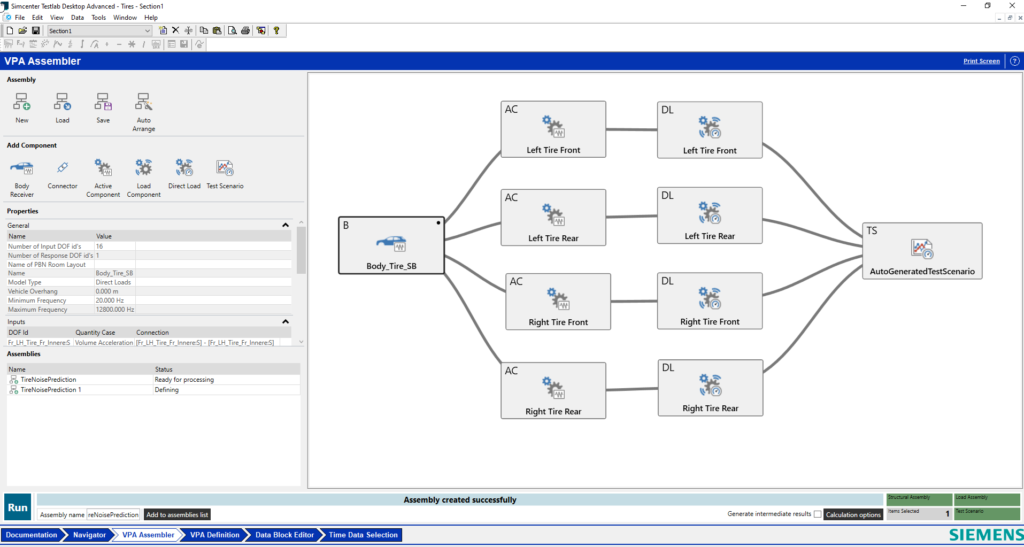This screenshot has height=547, width=1024.
Task: Open the Tools menu
Action: pyautogui.click(x=99, y=17)
